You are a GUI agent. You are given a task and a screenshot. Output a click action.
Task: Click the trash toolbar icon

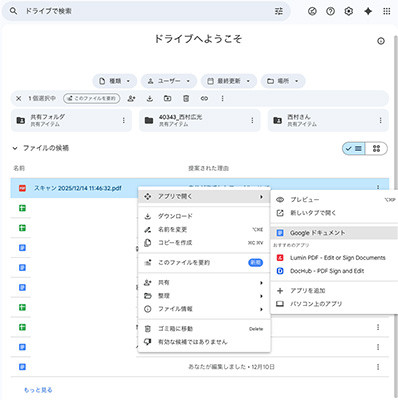tap(186, 98)
